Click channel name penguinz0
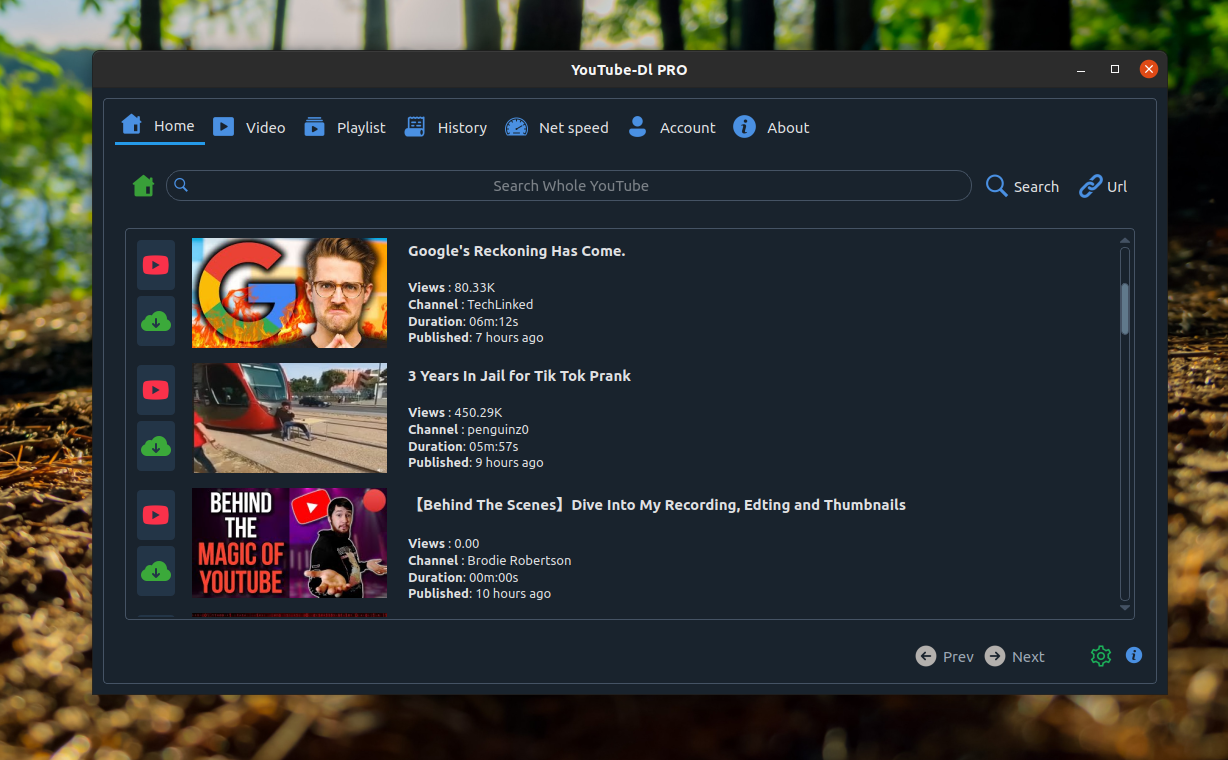Screen dimensions: 1228x760 499,429
